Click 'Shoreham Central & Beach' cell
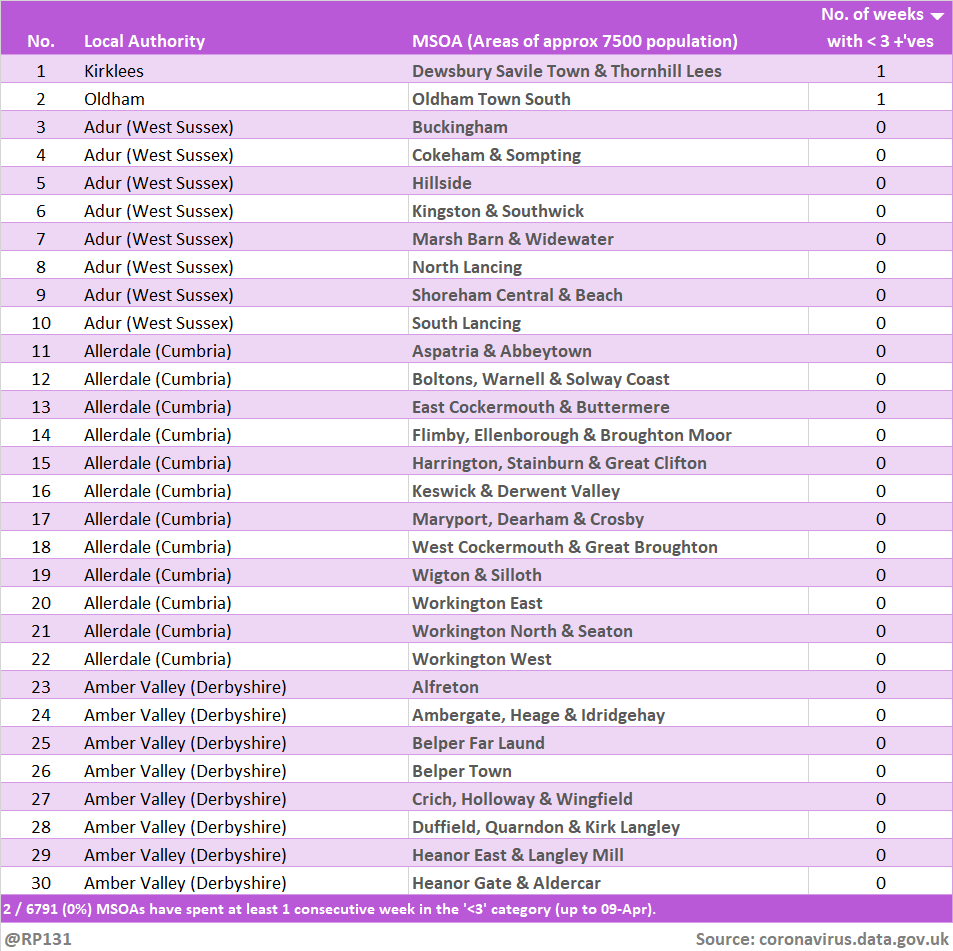 (x=517, y=295)
